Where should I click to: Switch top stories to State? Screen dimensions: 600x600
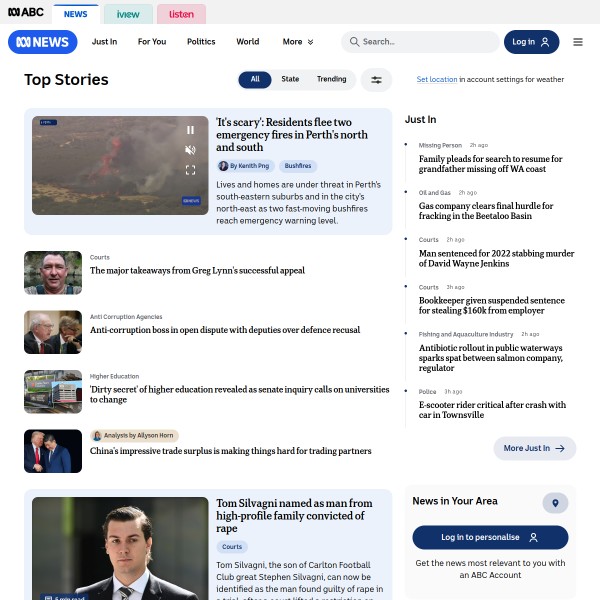pyautogui.click(x=290, y=80)
